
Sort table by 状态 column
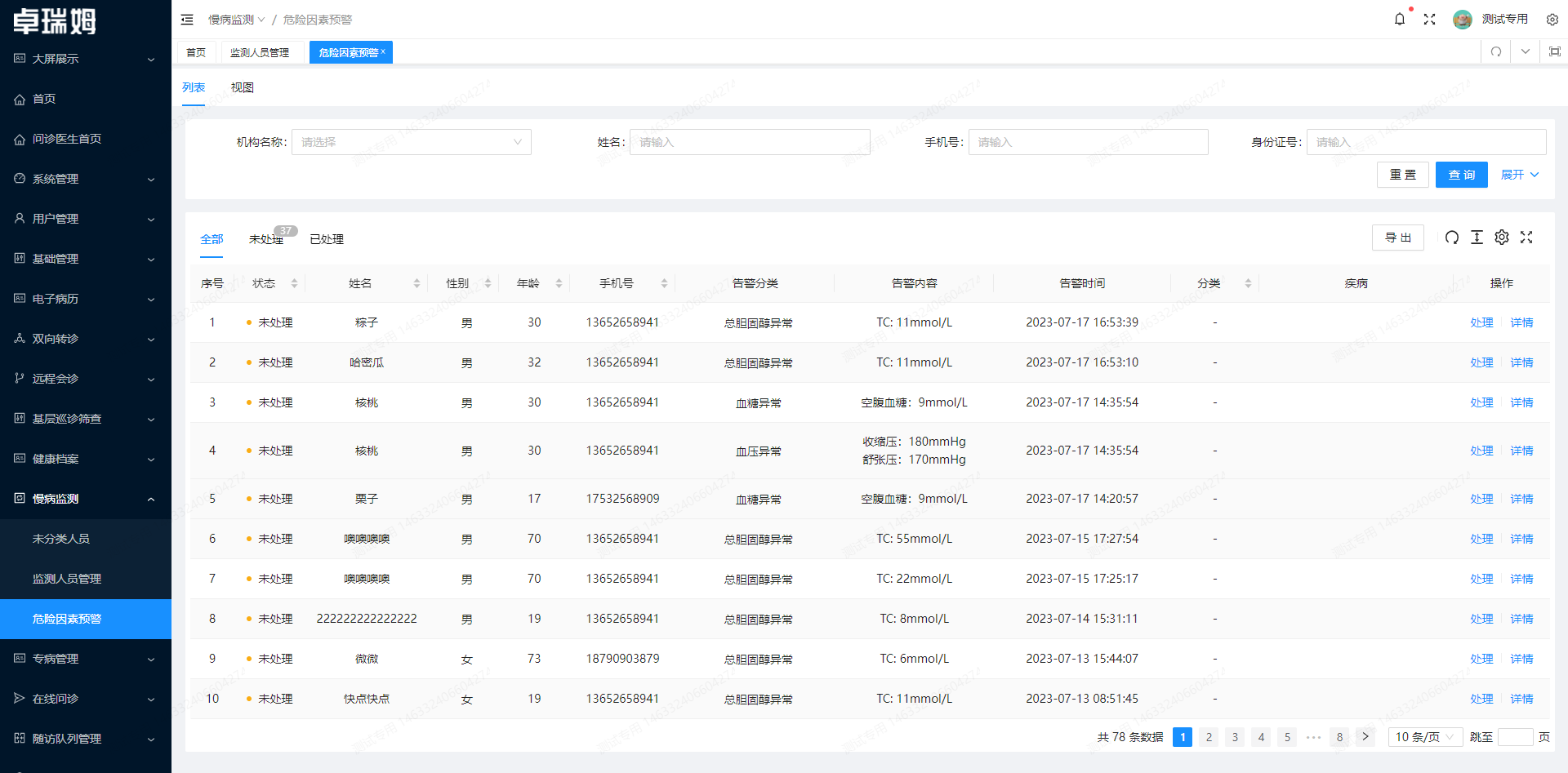(x=294, y=283)
